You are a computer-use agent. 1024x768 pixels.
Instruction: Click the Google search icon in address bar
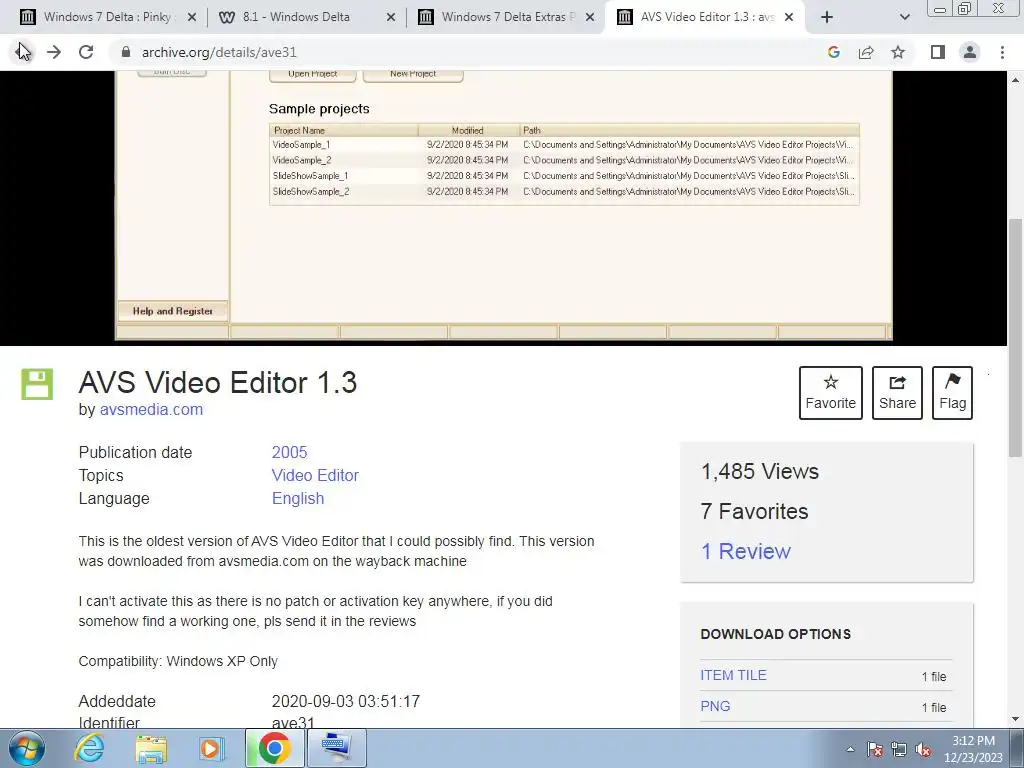(833, 52)
